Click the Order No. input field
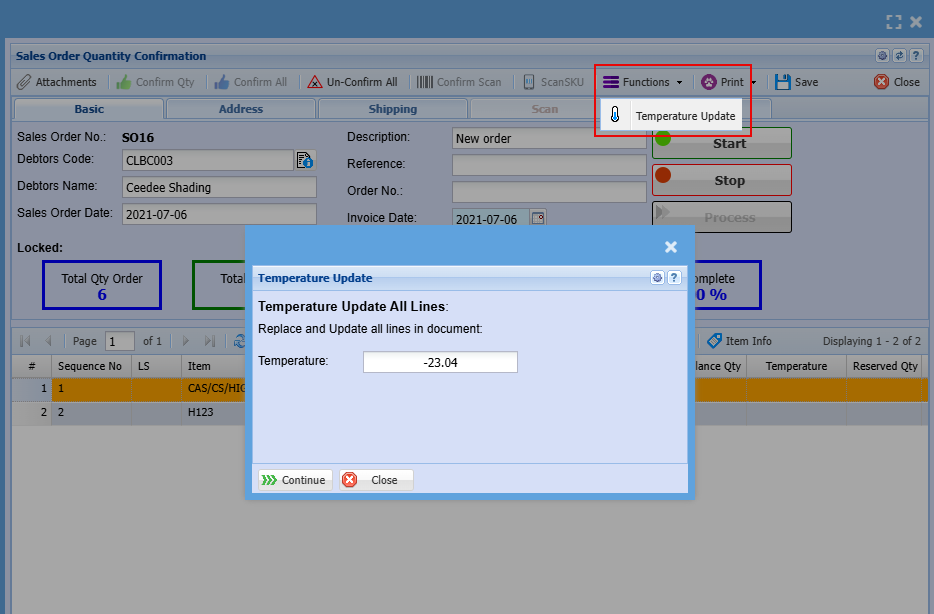 (549, 192)
